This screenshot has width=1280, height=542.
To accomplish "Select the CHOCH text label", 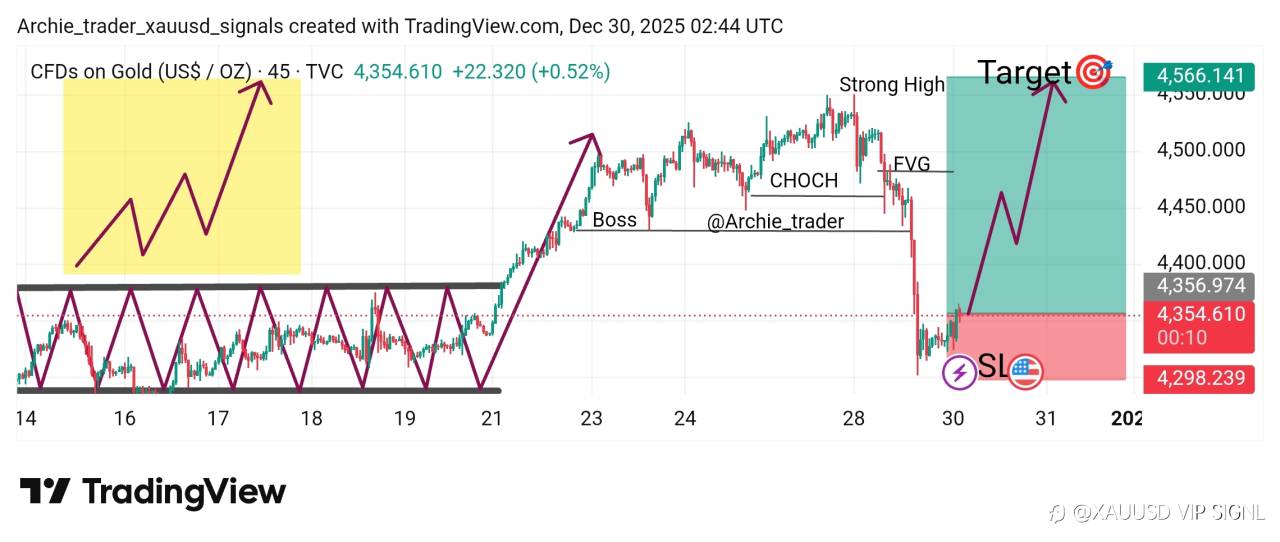I will coord(804,181).
